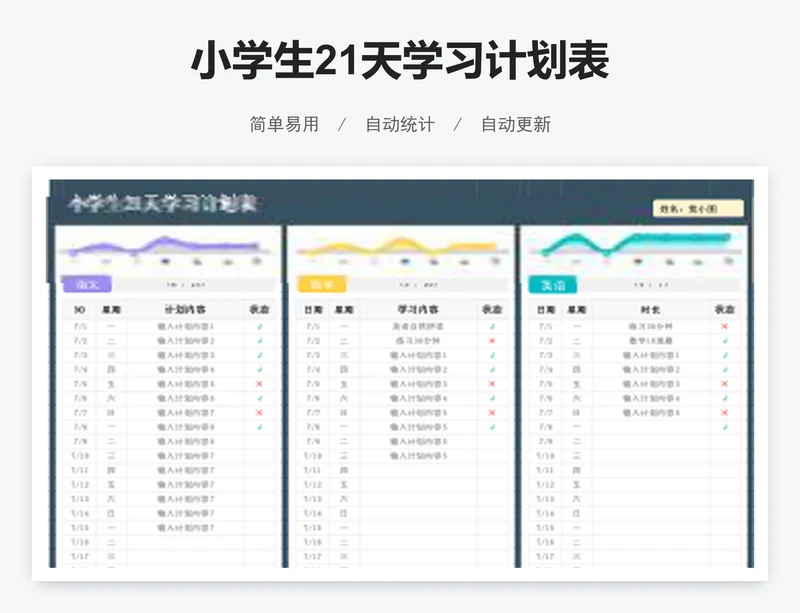Click the 时长 column header in 英语 table
This screenshot has height=613, width=800.
(651, 309)
